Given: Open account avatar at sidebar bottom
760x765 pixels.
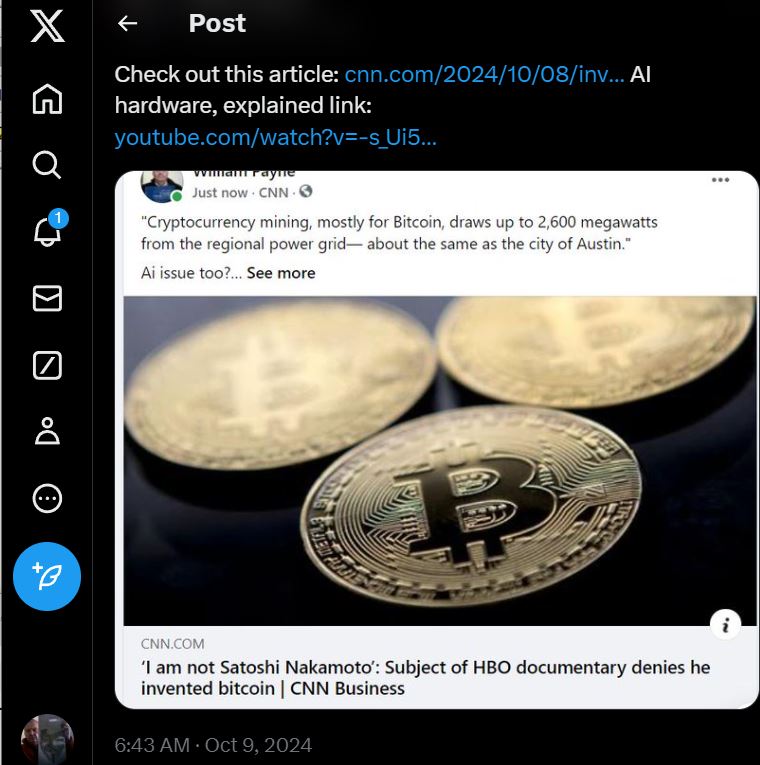Looking at the screenshot, I should pyautogui.click(x=47, y=740).
